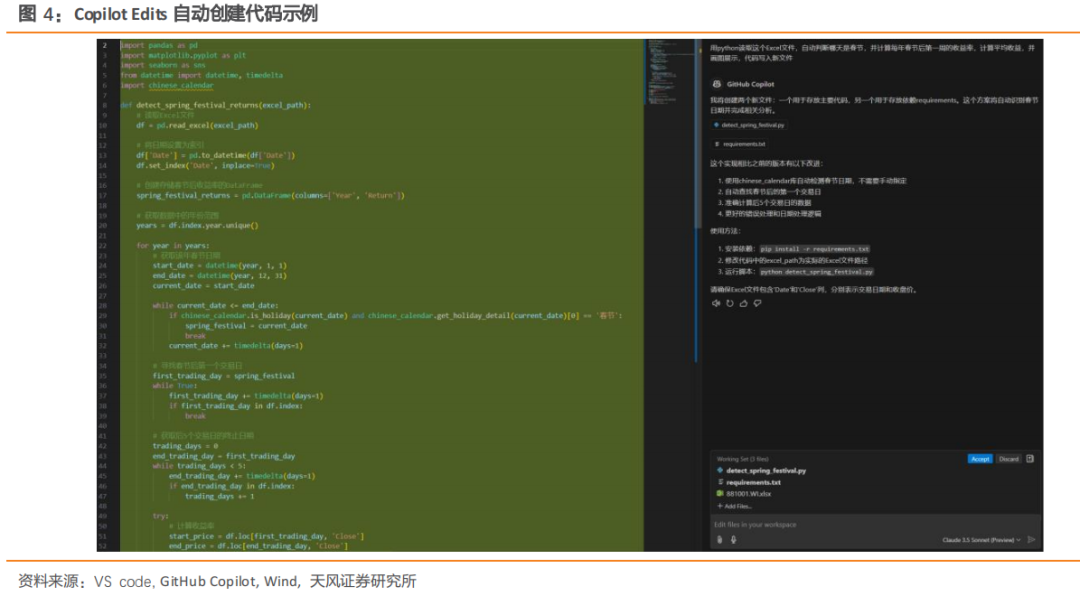Click the 'trading_days = 0' code line
Viewport: 1080px width, 596px height.
pos(185,446)
